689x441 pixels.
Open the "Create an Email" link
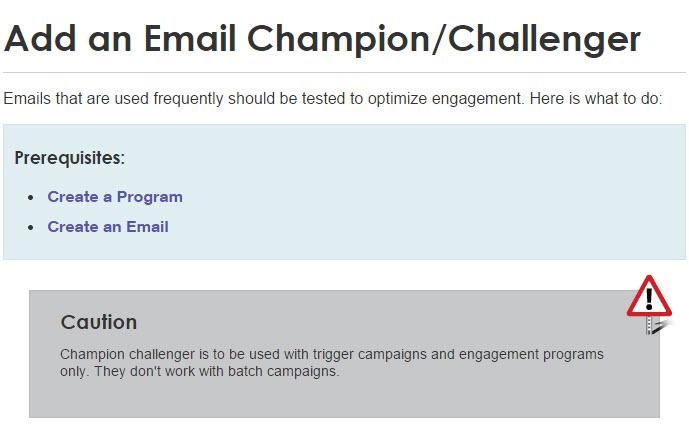[108, 227]
